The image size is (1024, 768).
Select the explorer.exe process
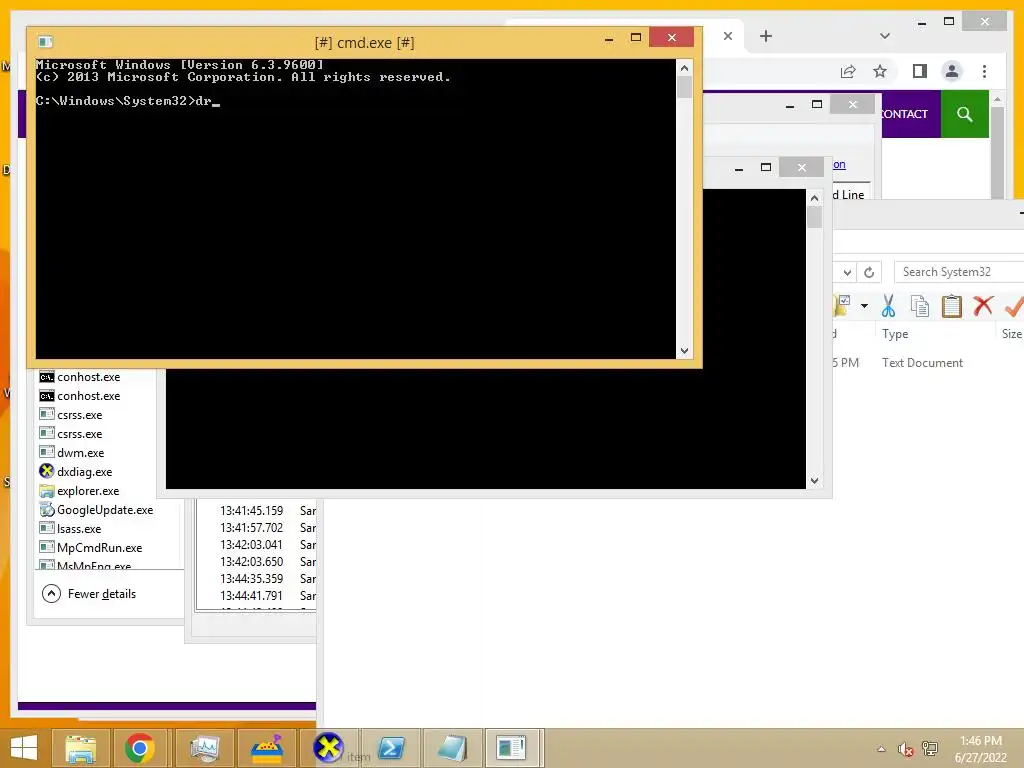point(88,490)
